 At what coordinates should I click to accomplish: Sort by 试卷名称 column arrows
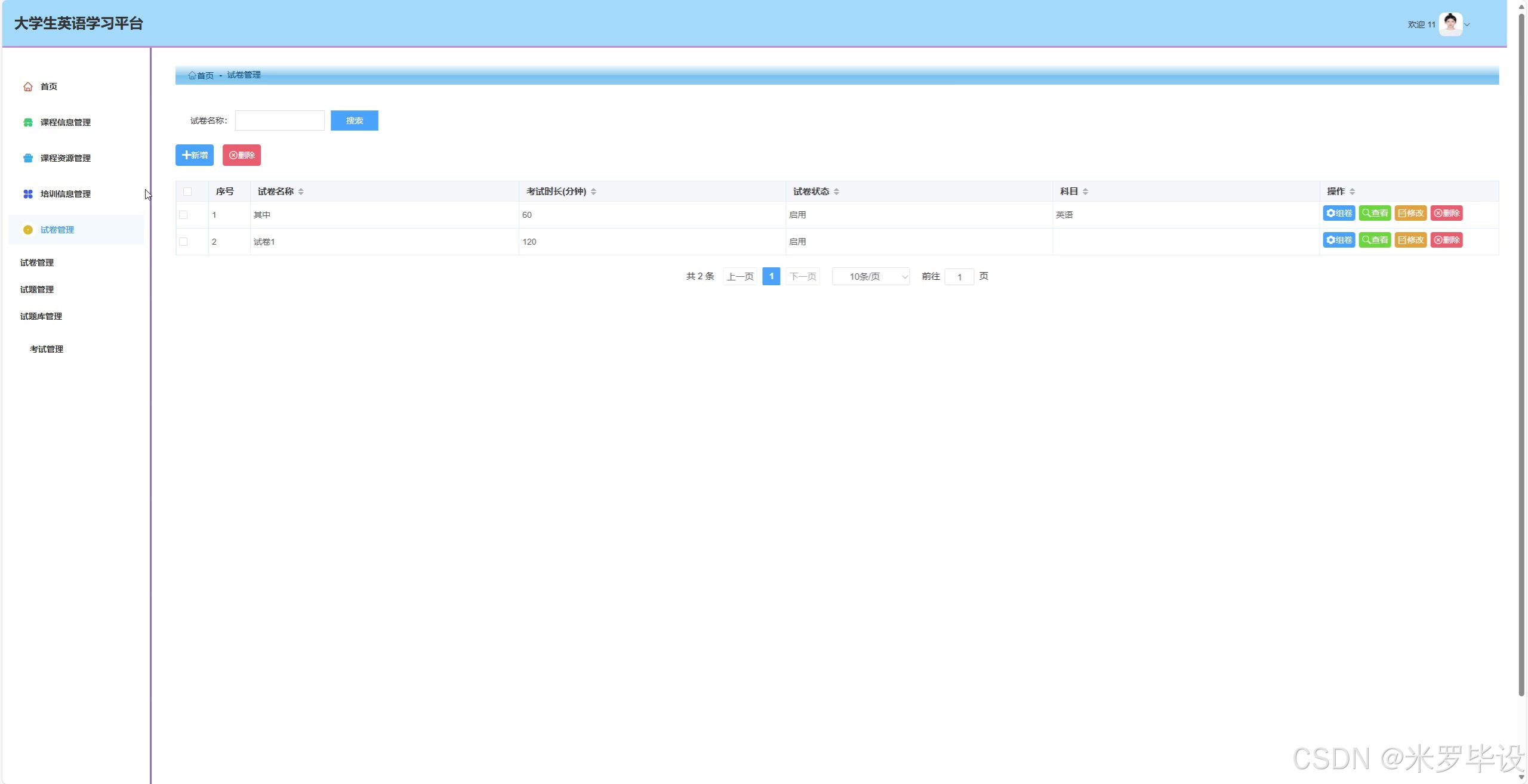(301, 192)
